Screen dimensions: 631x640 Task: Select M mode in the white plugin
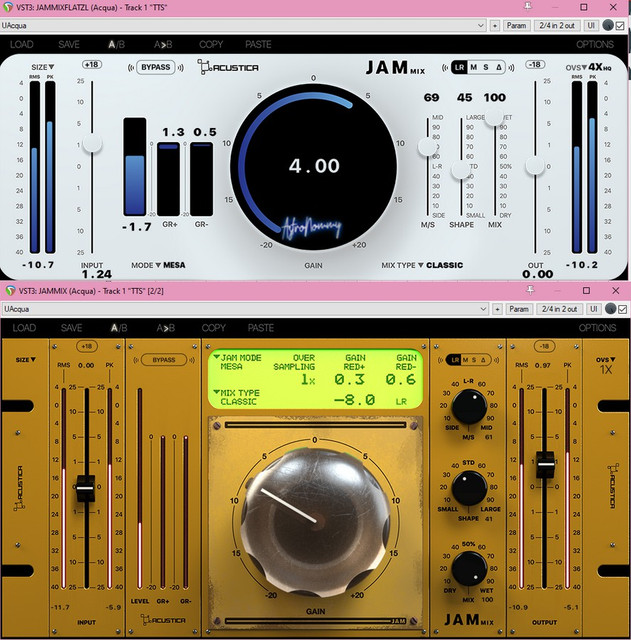pyautogui.click(x=473, y=67)
